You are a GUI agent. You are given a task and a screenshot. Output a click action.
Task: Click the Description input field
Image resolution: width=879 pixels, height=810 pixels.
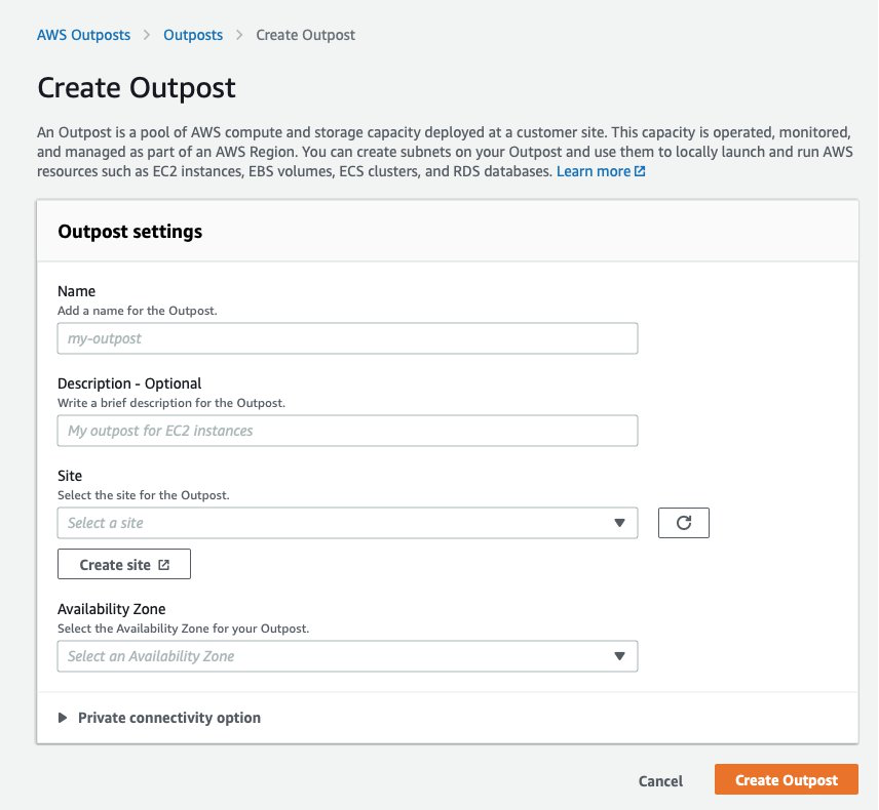347,430
